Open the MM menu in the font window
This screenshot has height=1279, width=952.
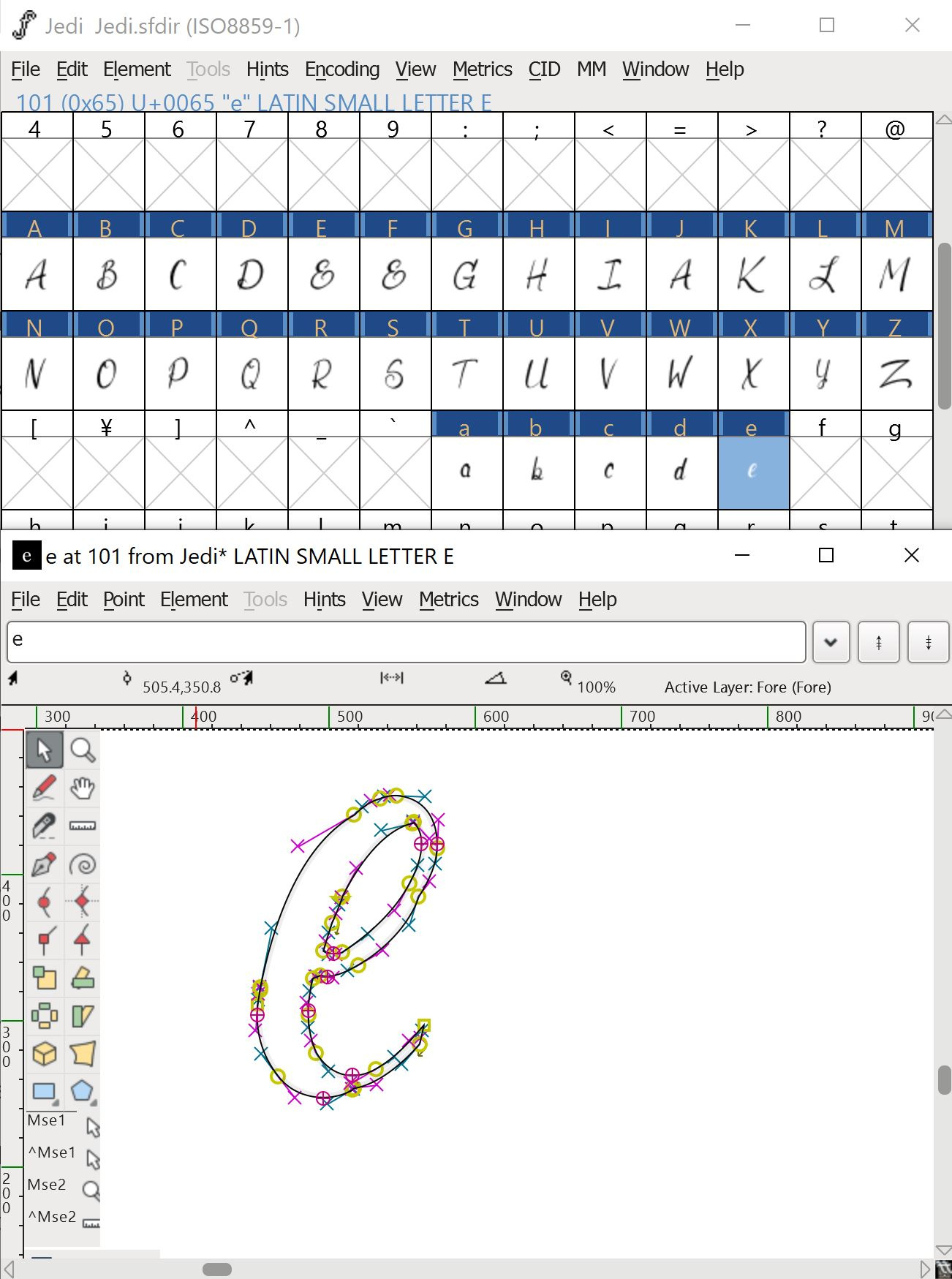pyautogui.click(x=592, y=69)
